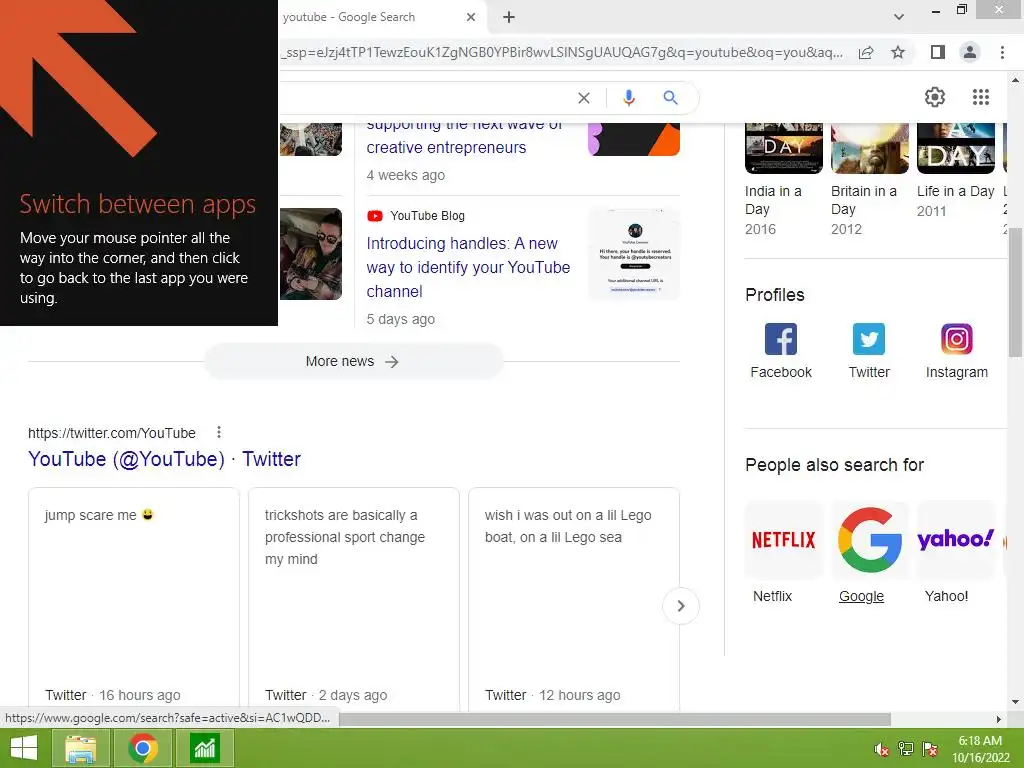Click the People also search for heading
The width and height of the screenshot is (1024, 768).
pos(834,465)
